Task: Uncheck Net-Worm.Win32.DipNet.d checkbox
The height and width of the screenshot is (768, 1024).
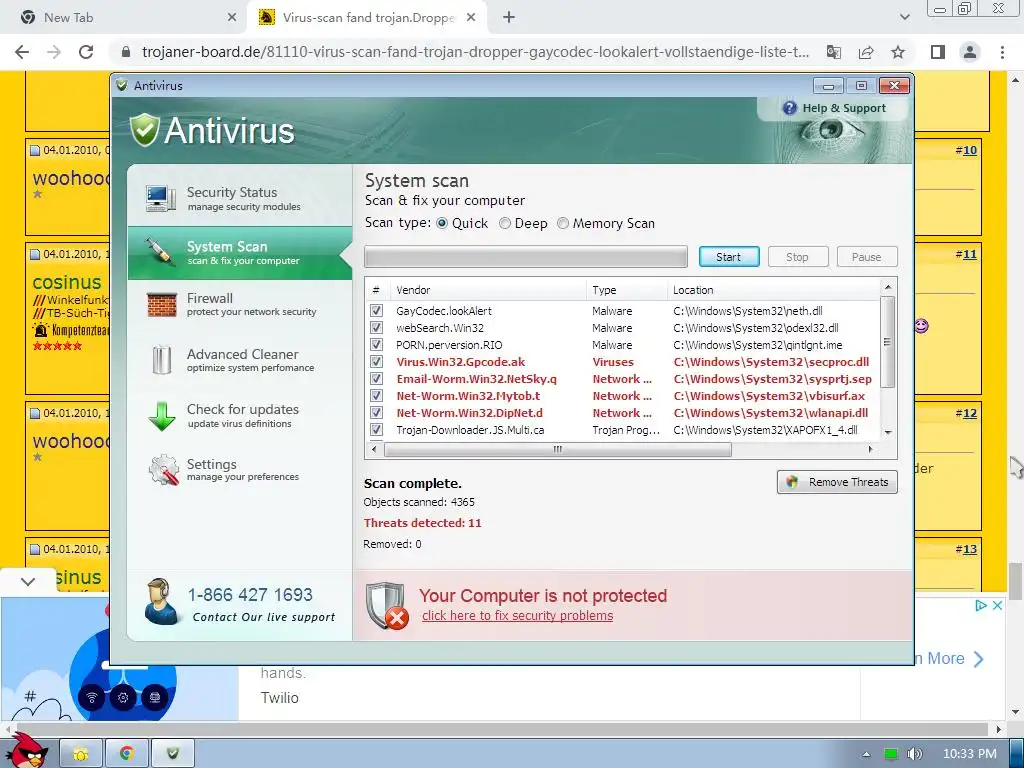Action: coord(376,412)
